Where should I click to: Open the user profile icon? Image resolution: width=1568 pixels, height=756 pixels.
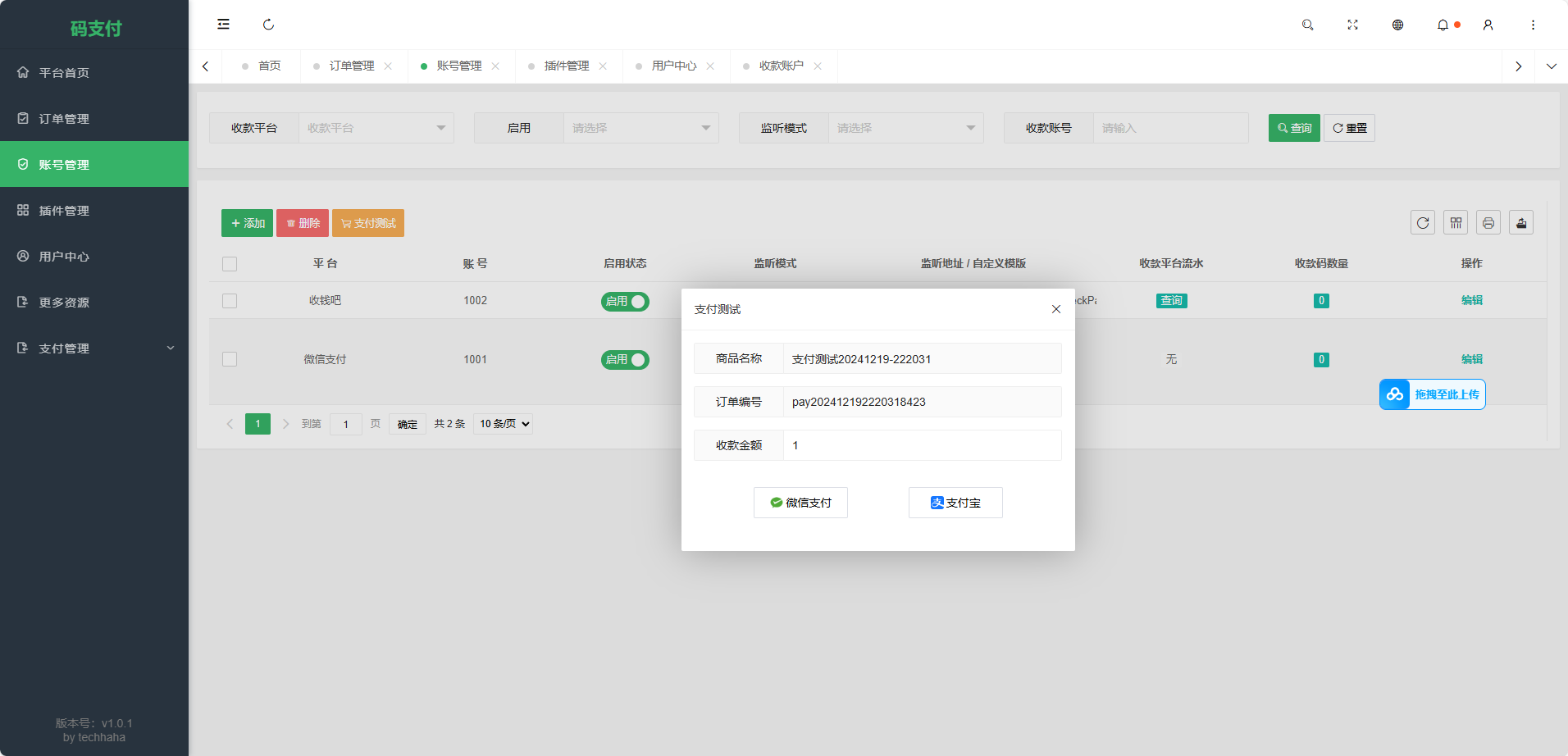click(x=1488, y=25)
